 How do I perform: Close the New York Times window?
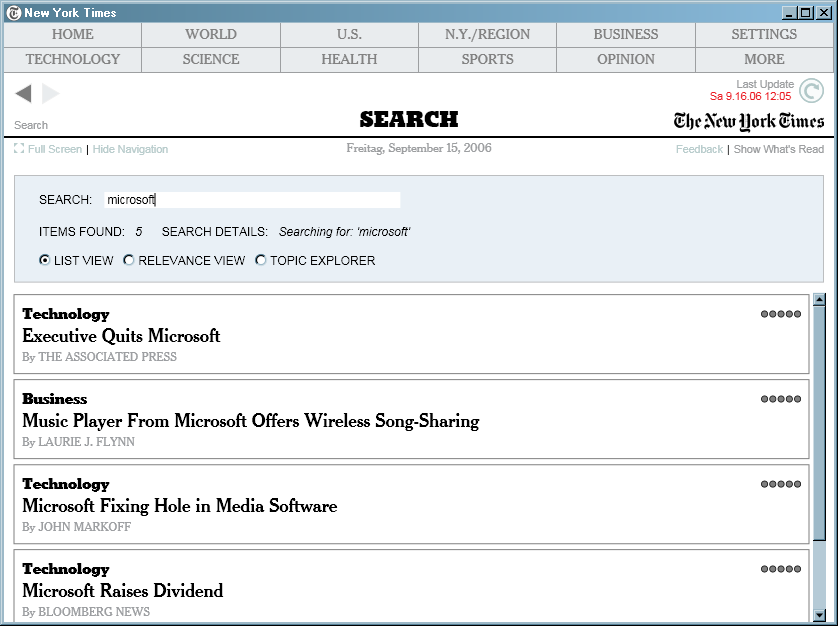pos(824,13)
